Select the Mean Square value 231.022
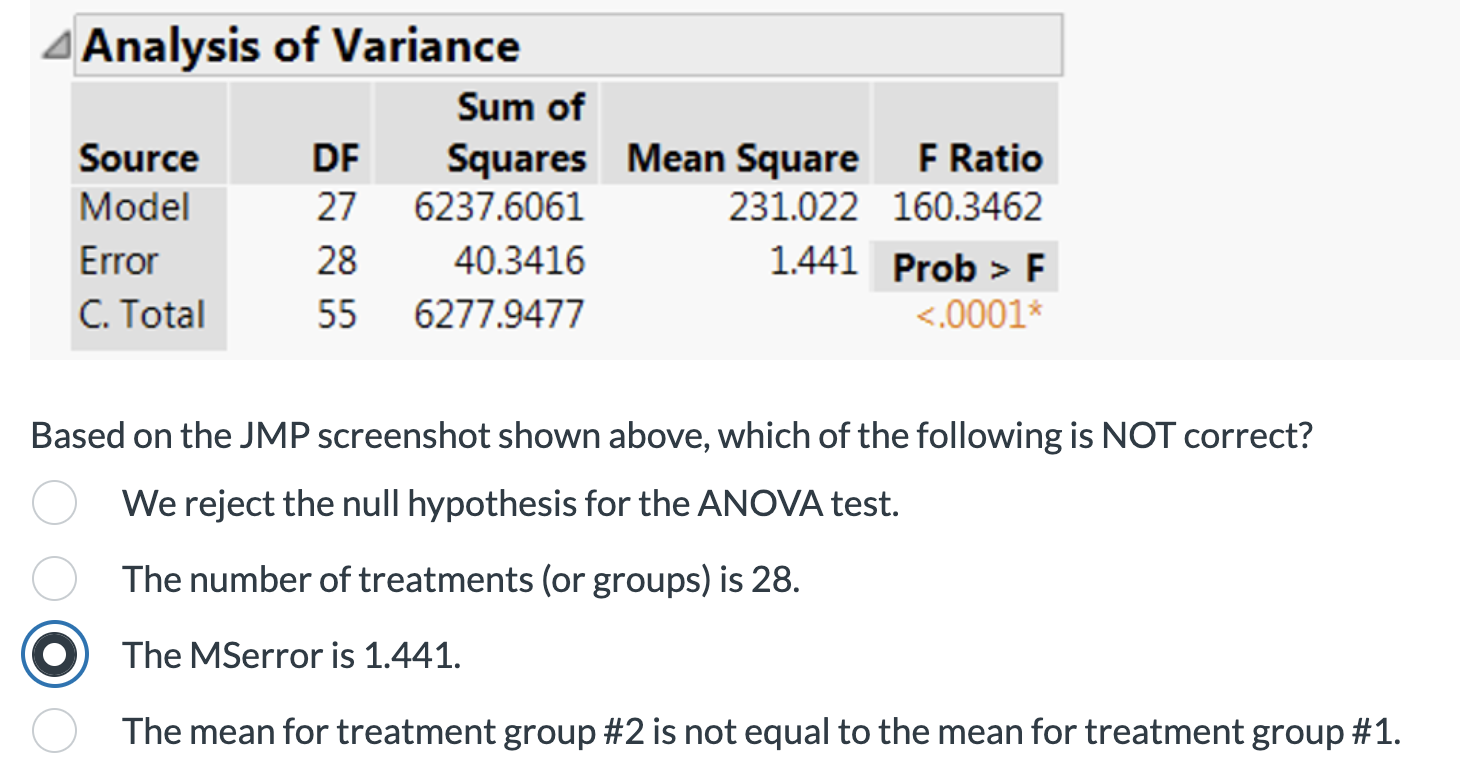 [x=792, y=207]
